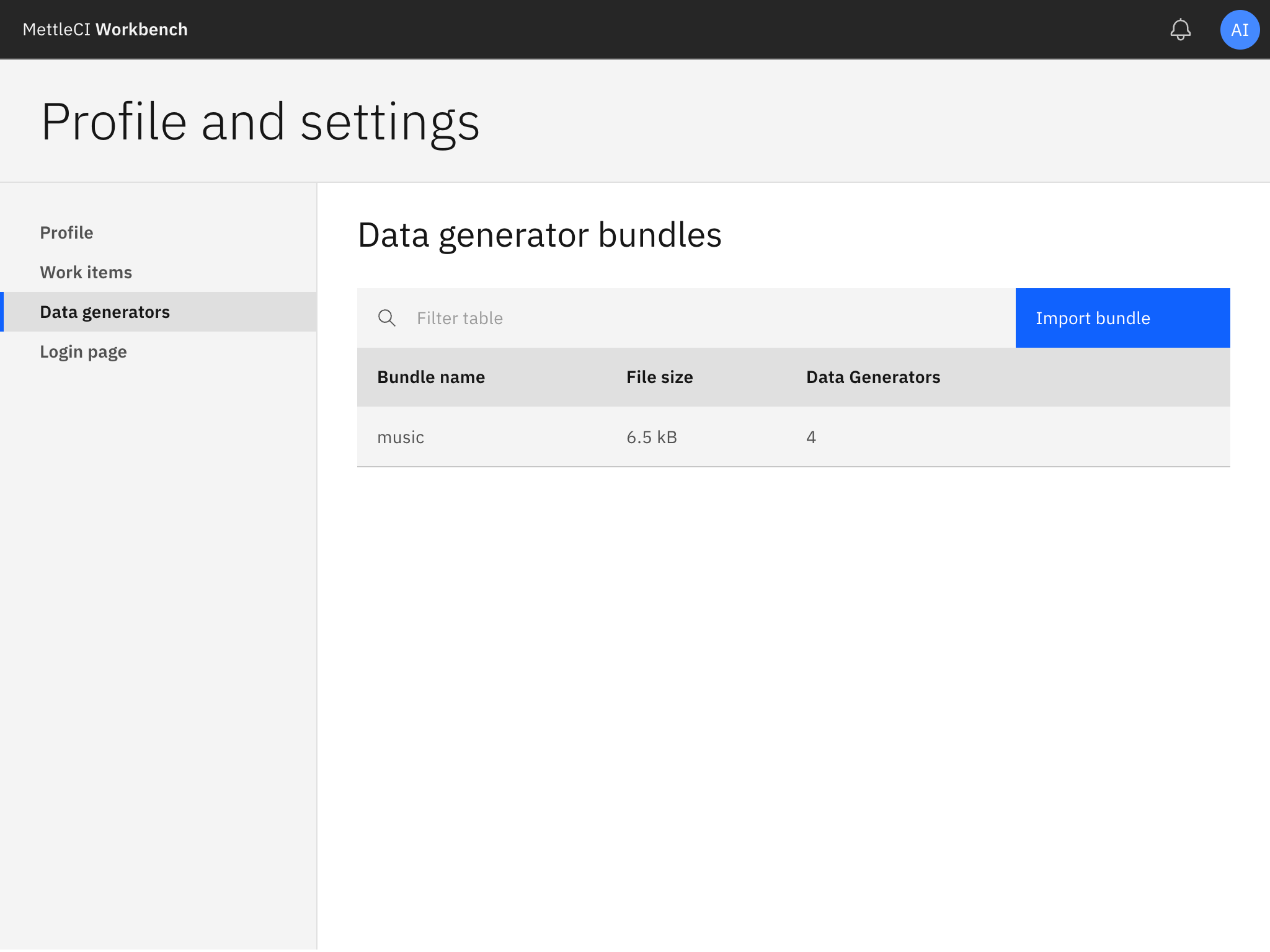Open the notifications bell icon
Viewport: 1270px width, 952px height.
[x=1181, y=29]
